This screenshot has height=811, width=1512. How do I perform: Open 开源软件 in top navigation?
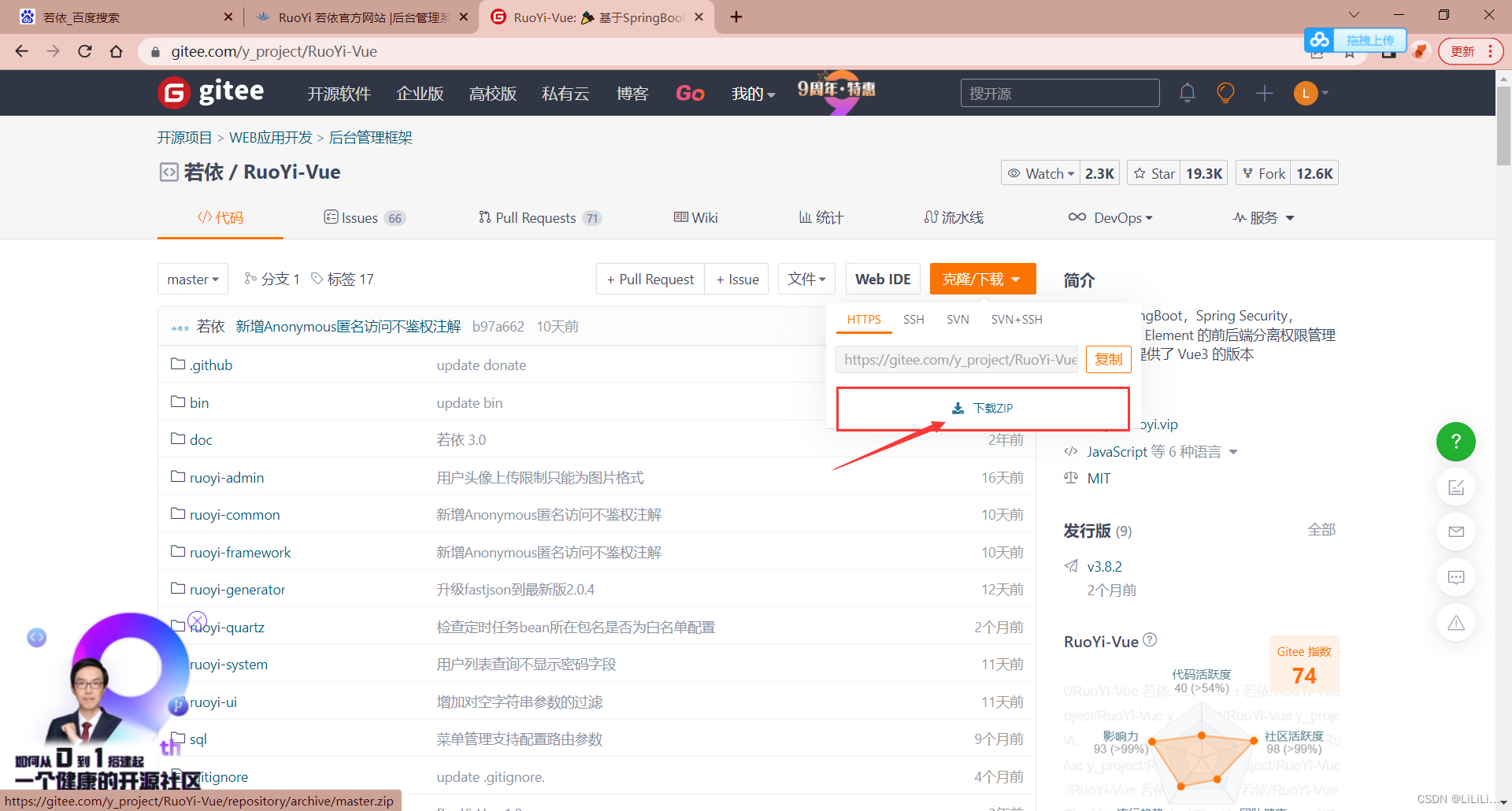[339, 94]
